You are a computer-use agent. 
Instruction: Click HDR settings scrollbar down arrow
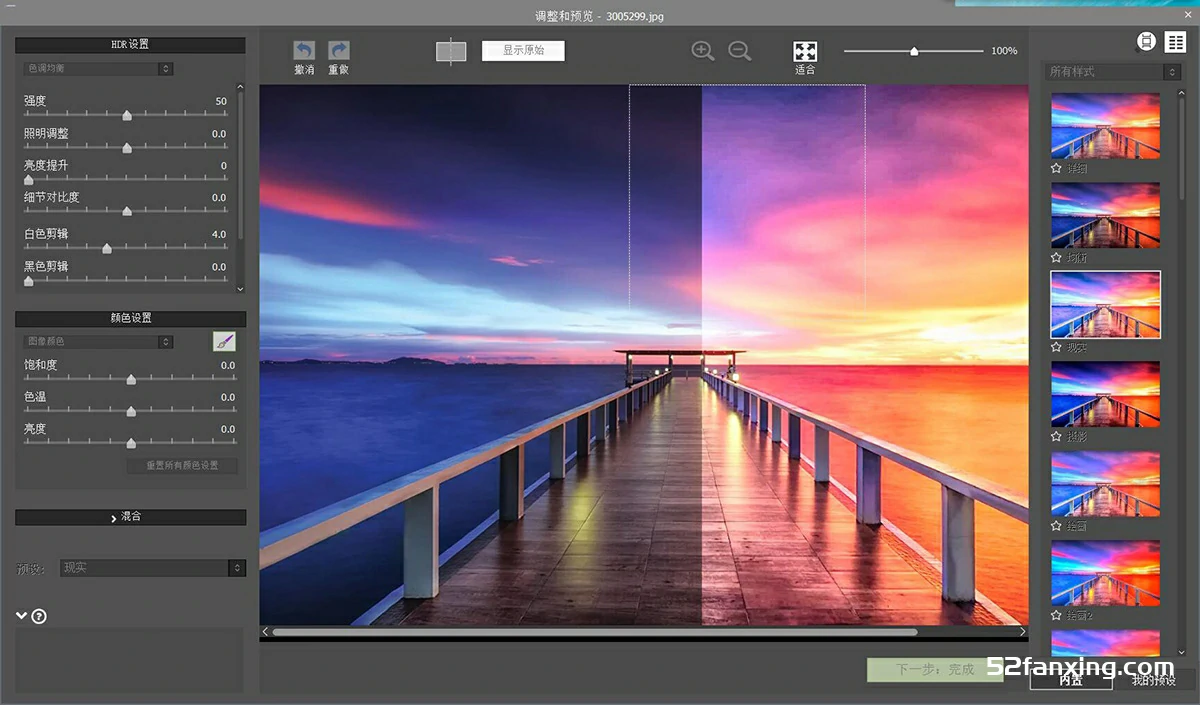[239, 289]
